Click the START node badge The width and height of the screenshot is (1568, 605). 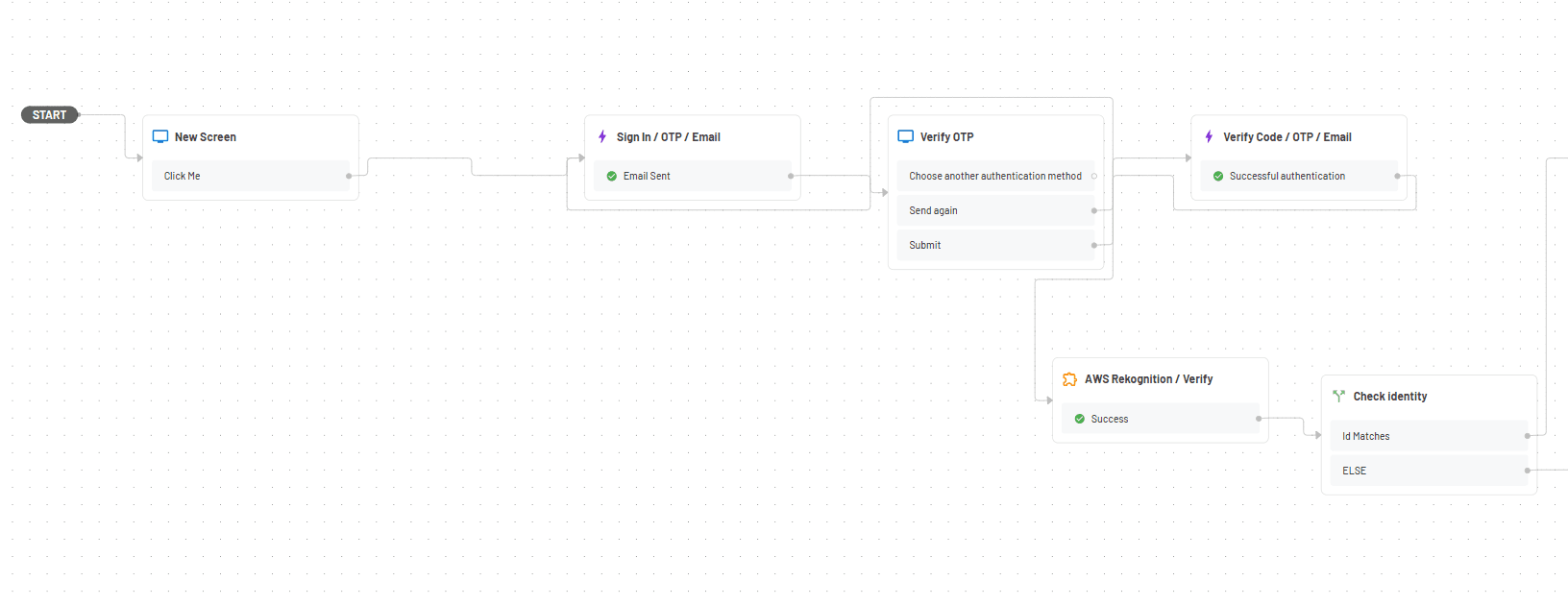[49, 115]
